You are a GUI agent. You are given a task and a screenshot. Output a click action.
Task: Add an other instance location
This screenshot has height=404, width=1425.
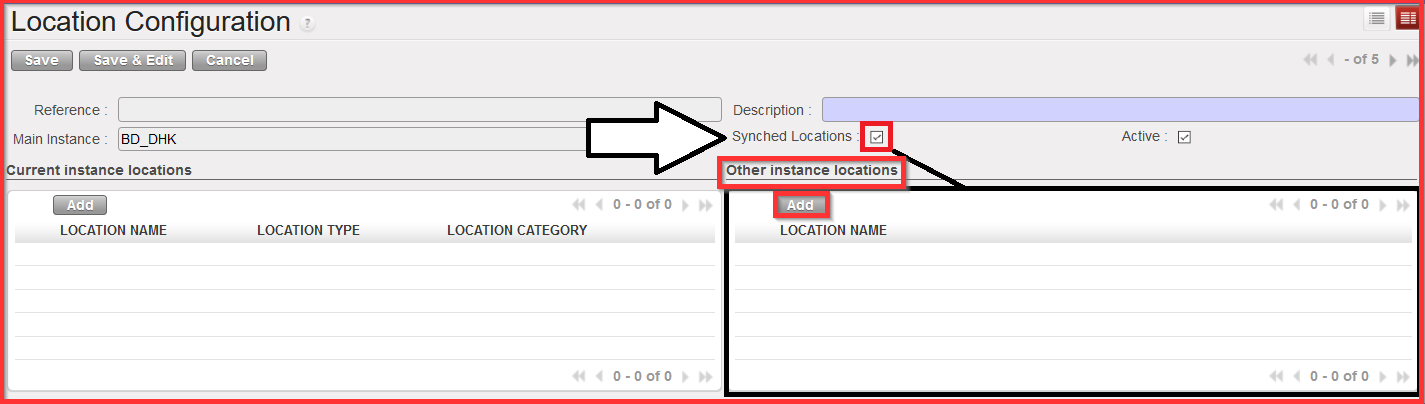pos(800,205)
